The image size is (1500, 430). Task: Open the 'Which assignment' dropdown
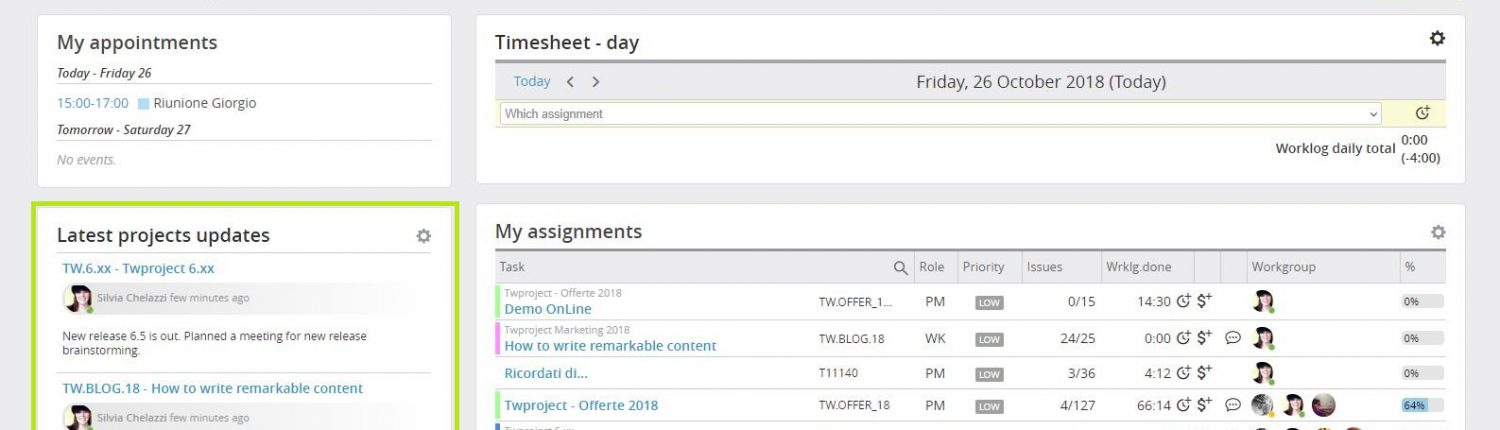pyautogui.click(x=940, y=114)
